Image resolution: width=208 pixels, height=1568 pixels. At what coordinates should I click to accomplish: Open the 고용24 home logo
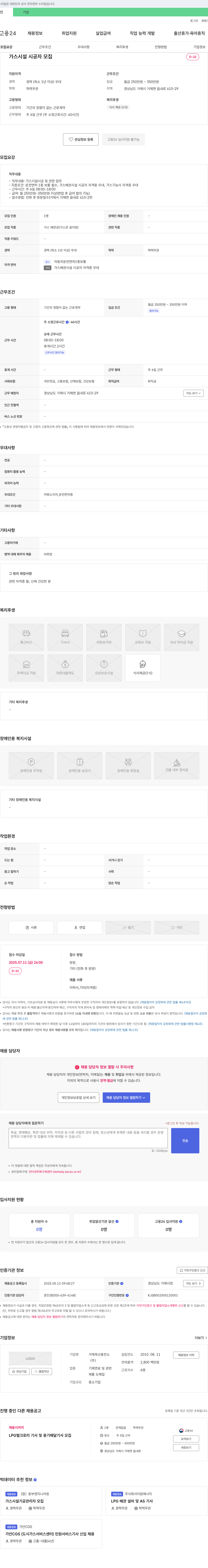8,34
